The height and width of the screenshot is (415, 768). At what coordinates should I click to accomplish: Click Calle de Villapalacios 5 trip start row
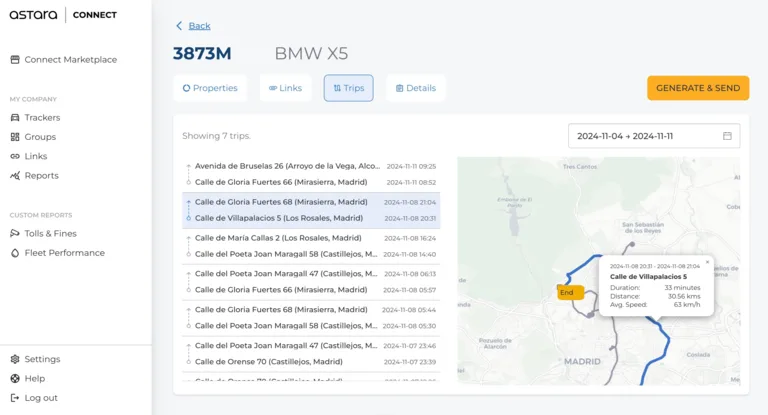[x=311, y=218]
